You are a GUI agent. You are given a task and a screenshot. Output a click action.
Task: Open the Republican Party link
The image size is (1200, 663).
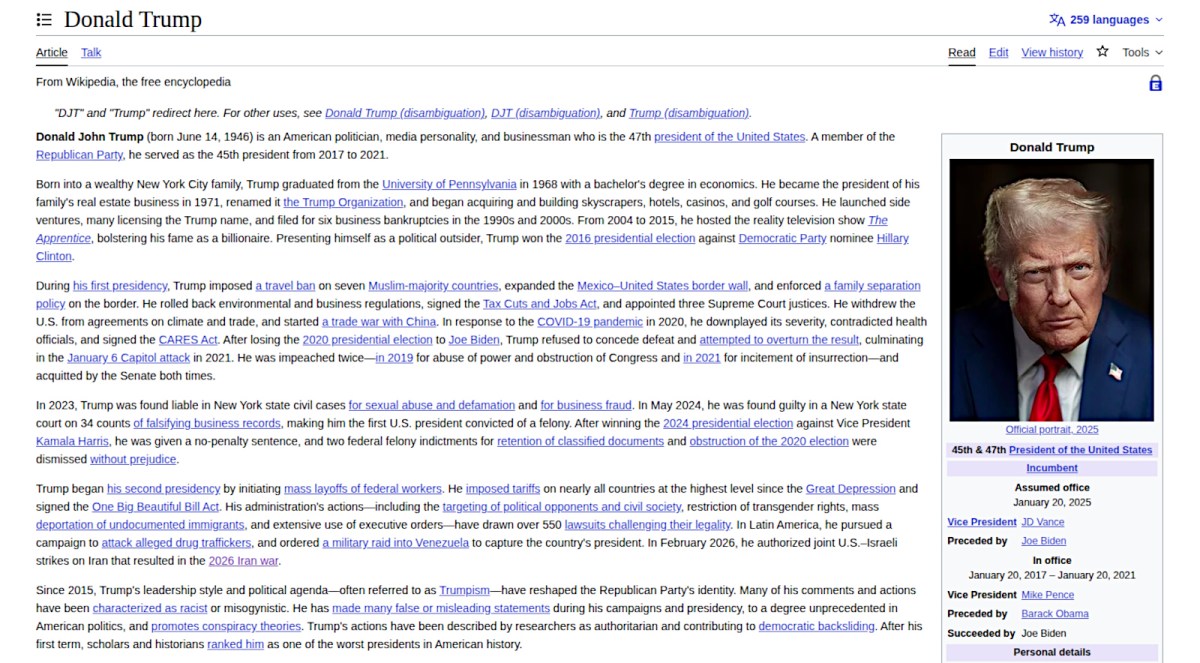coord(79,155)
